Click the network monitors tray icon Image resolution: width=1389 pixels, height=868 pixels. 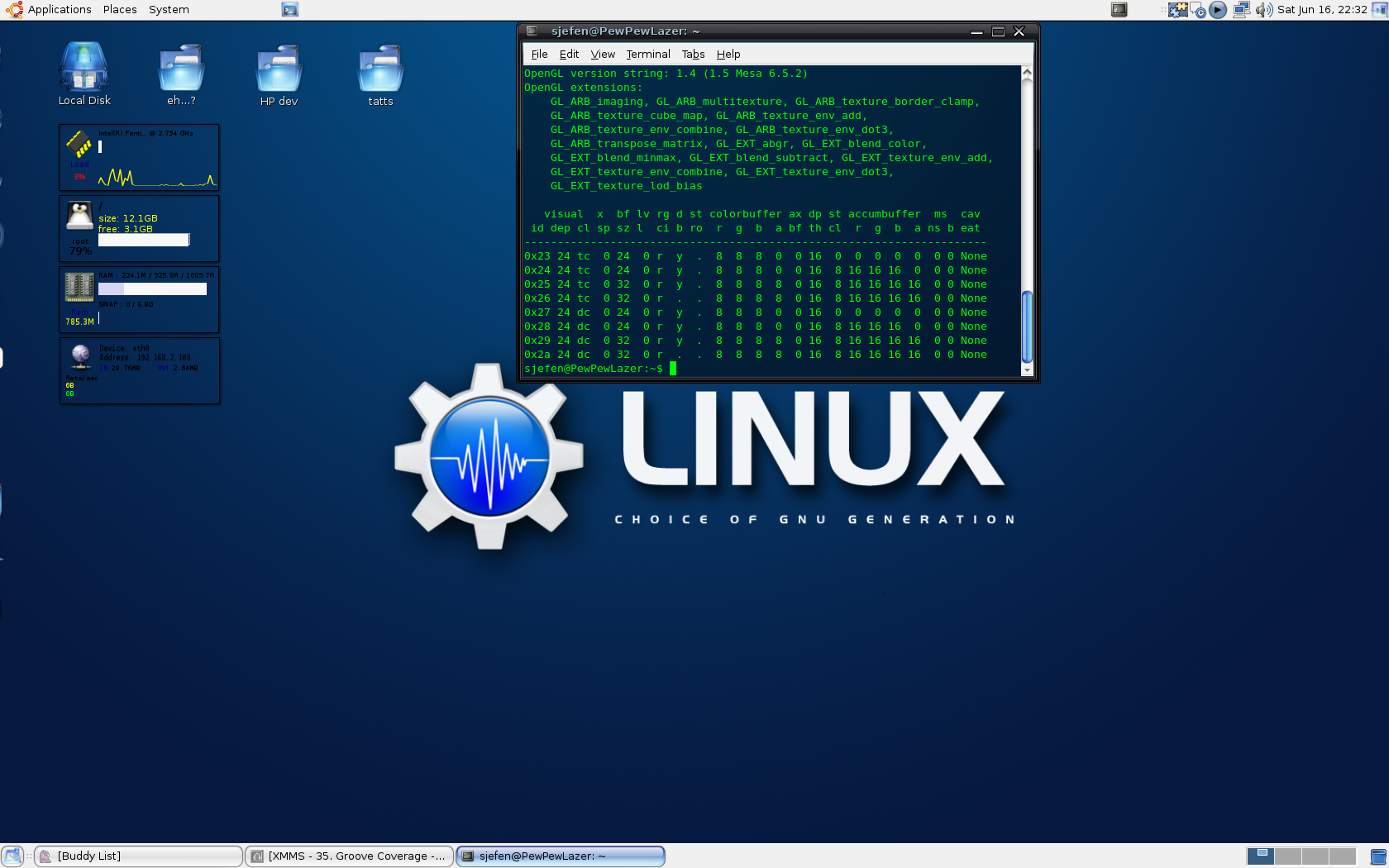pos(1241,10)
